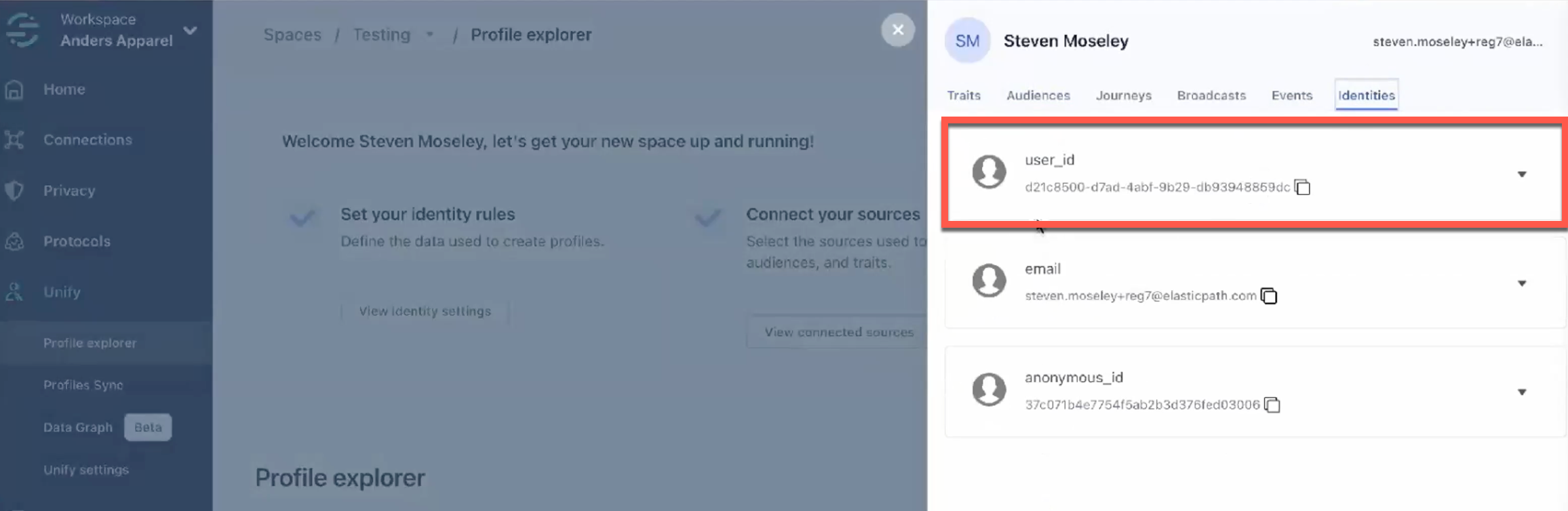
Task: Switch to the Traits tab
Action: point(963,96)
